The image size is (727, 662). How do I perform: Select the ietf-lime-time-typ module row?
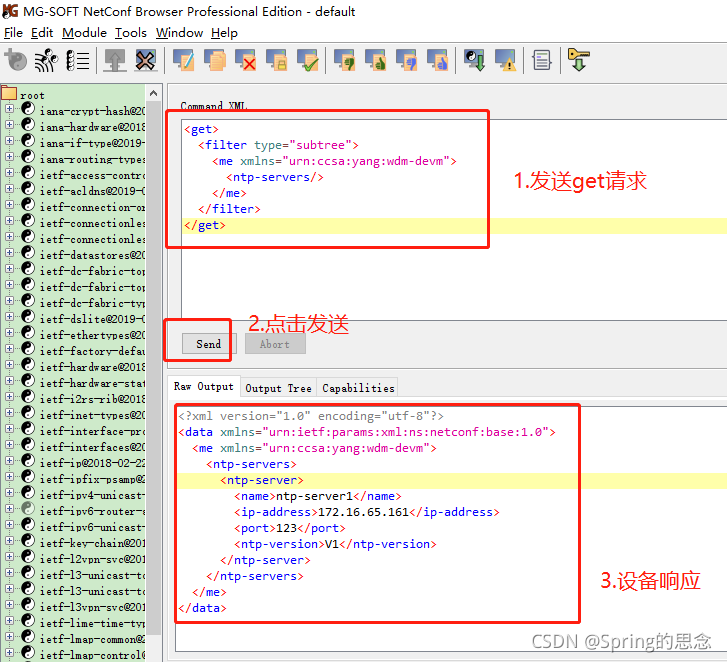[92, 623]
